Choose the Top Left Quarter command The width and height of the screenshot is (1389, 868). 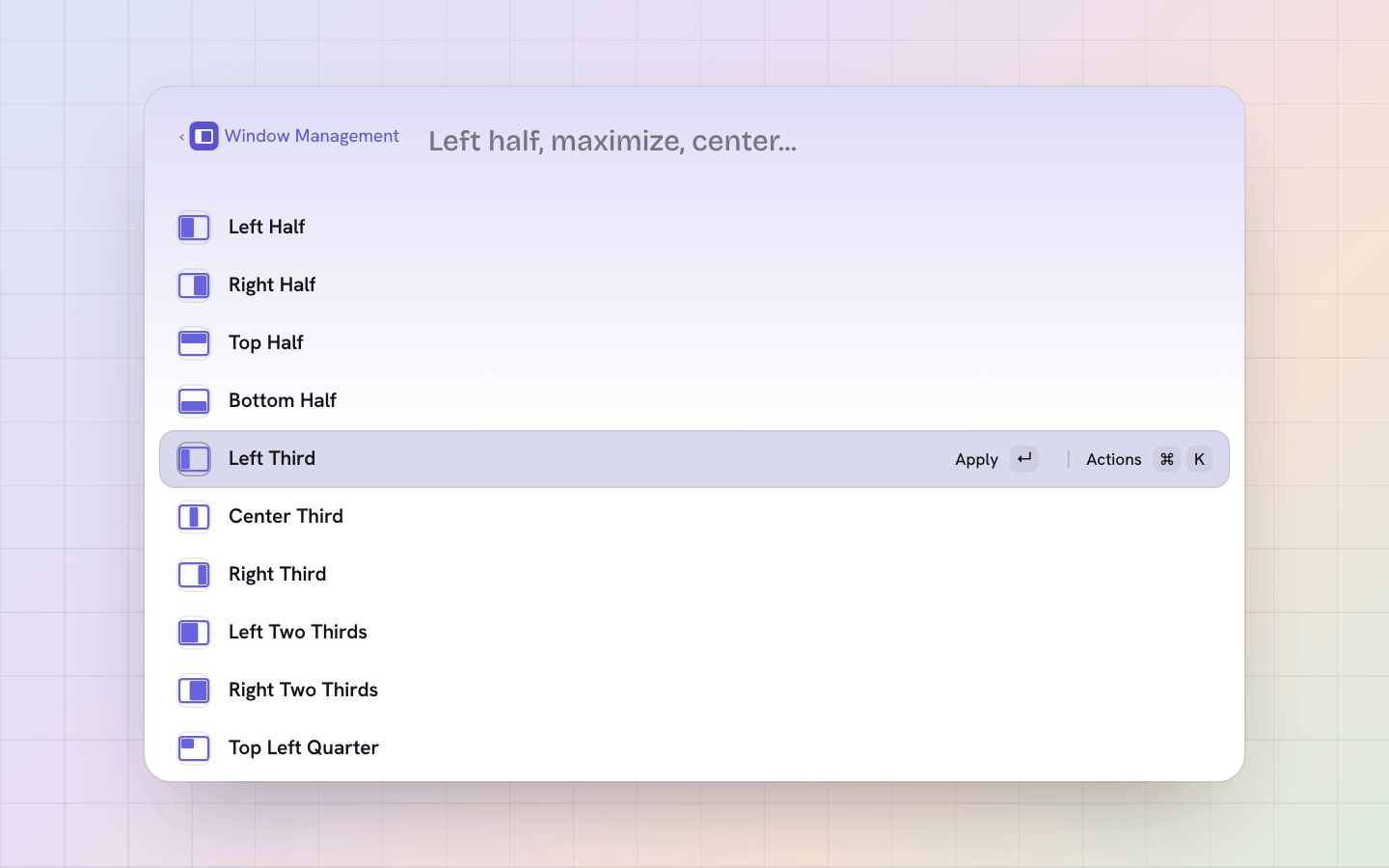[694, 748]
